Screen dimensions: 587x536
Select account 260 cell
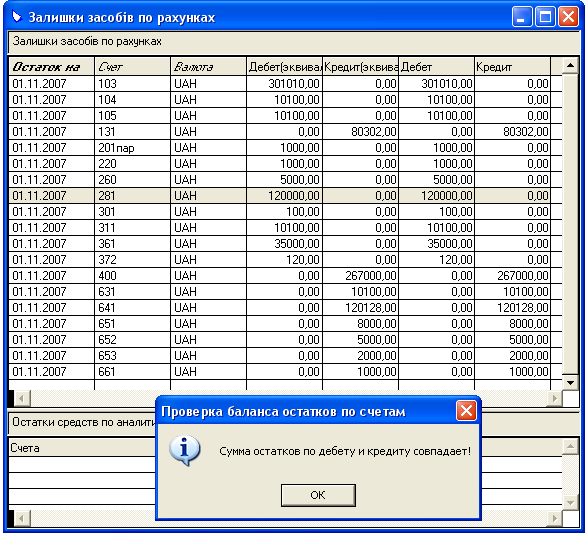[133, 180]
